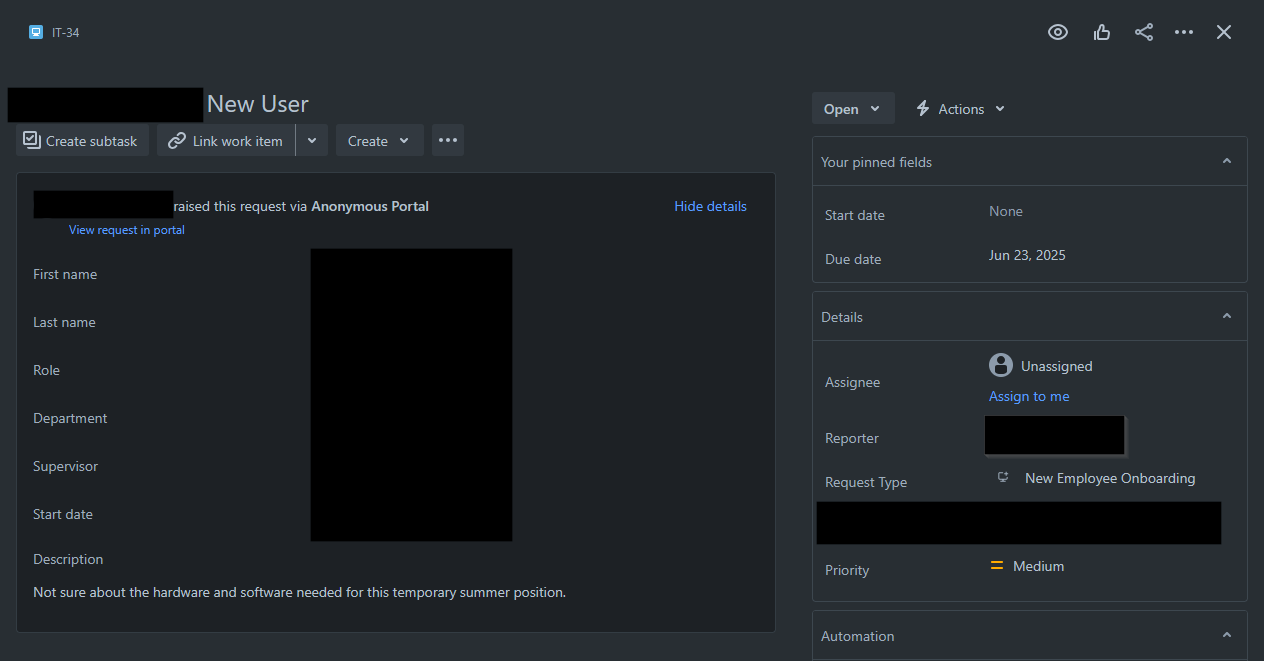Click the description text about summer position
Screen dimensions: 1264x661
299,592
